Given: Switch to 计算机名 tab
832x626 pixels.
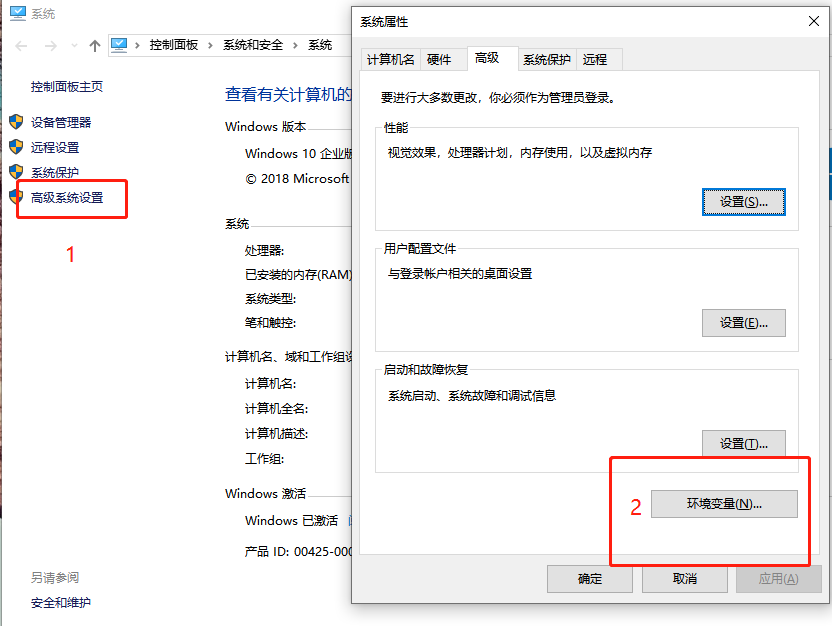Looking at the screenshot, I should click(391, 59).
